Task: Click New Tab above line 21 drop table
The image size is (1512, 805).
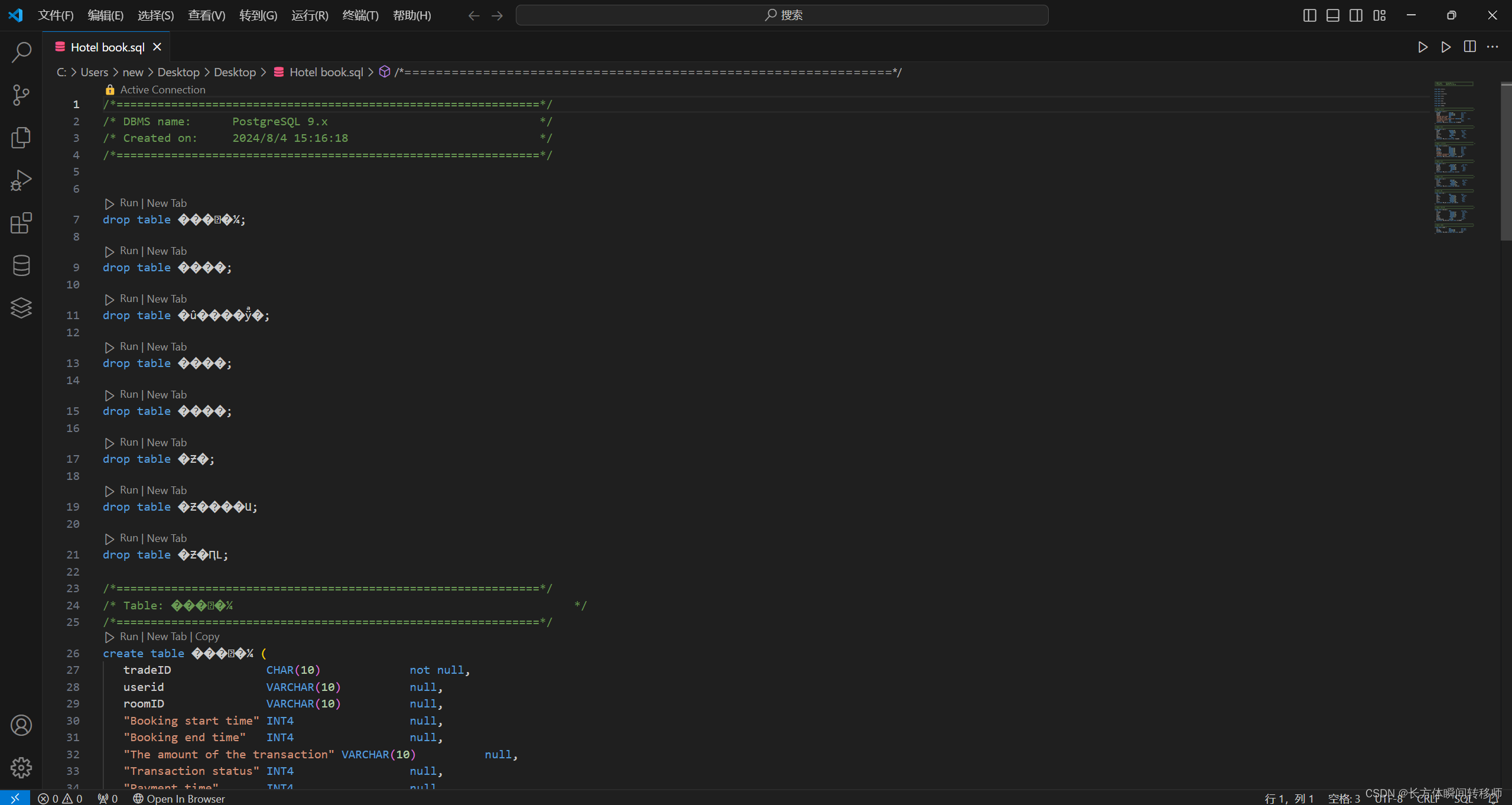Action: tap(167, 538)
